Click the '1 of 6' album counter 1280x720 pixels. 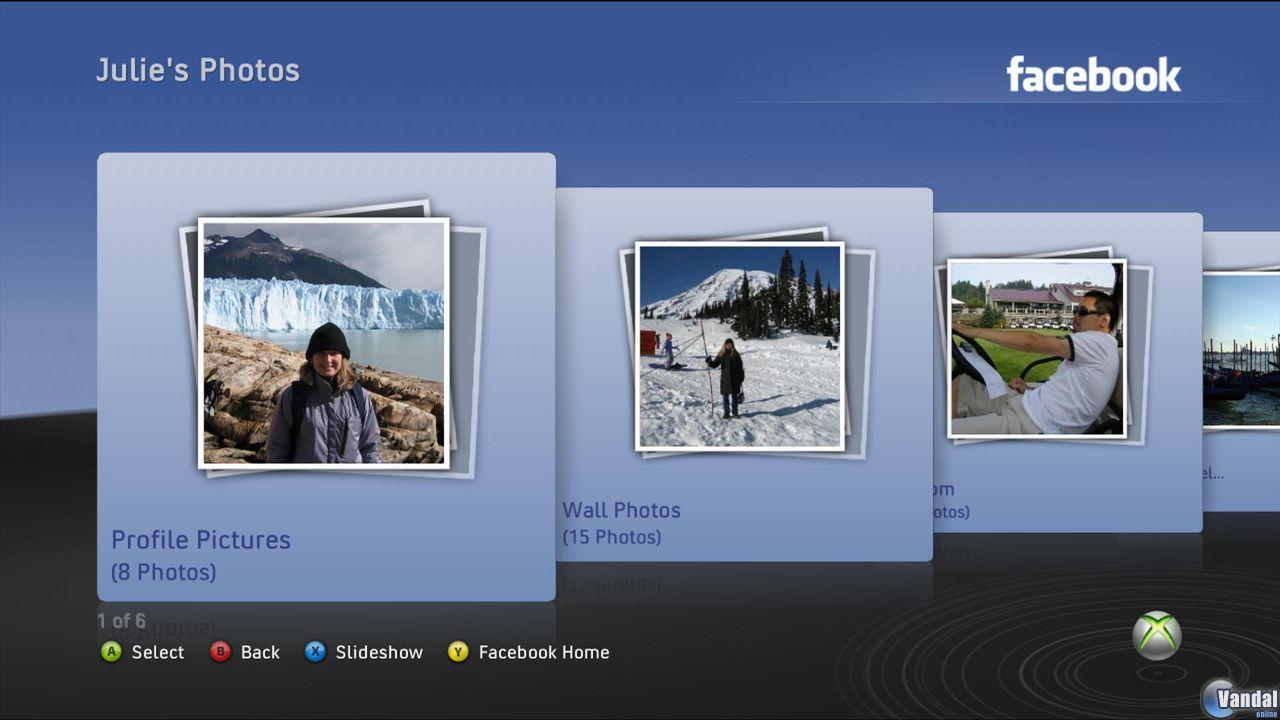pyautogui.click(x=121, y=621)
